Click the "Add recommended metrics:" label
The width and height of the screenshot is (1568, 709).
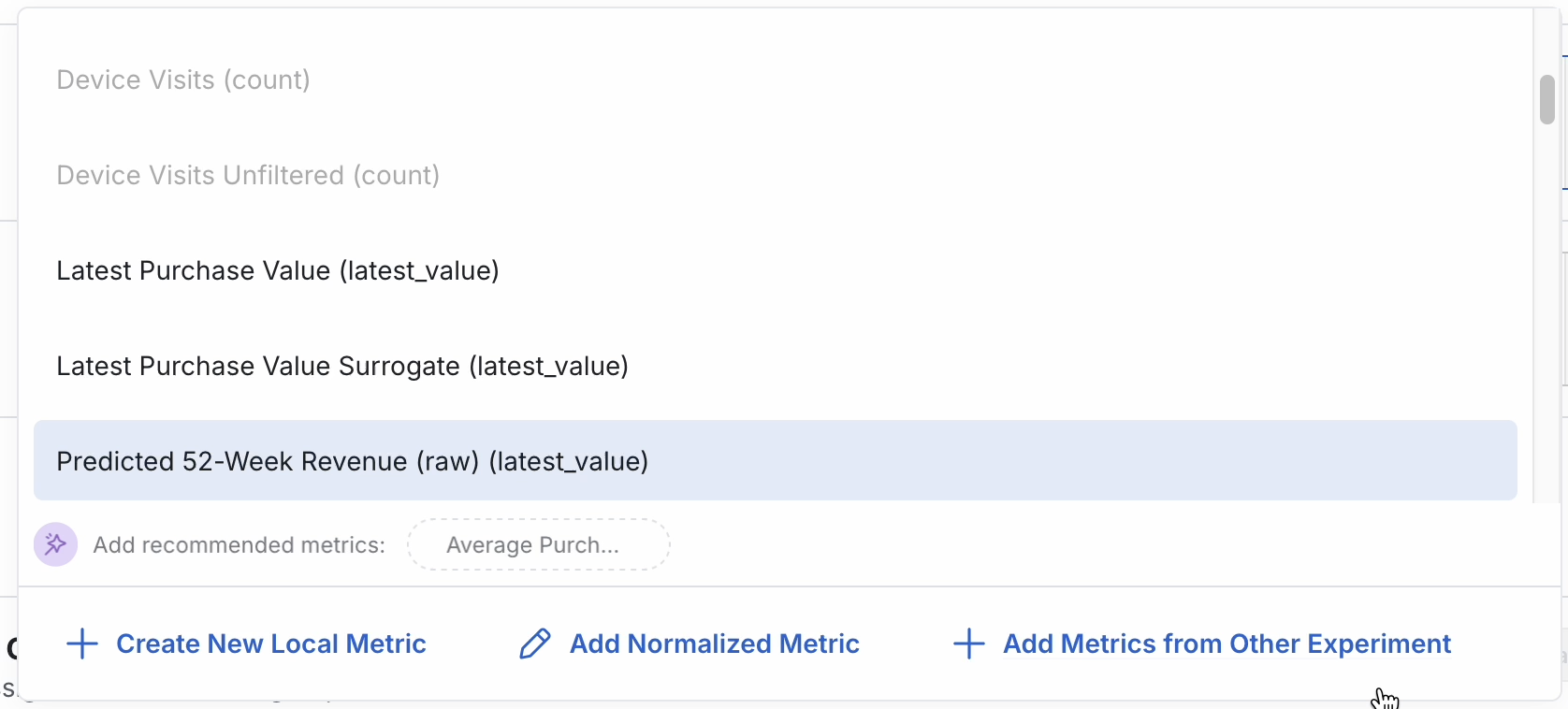(x=240, y=545)
